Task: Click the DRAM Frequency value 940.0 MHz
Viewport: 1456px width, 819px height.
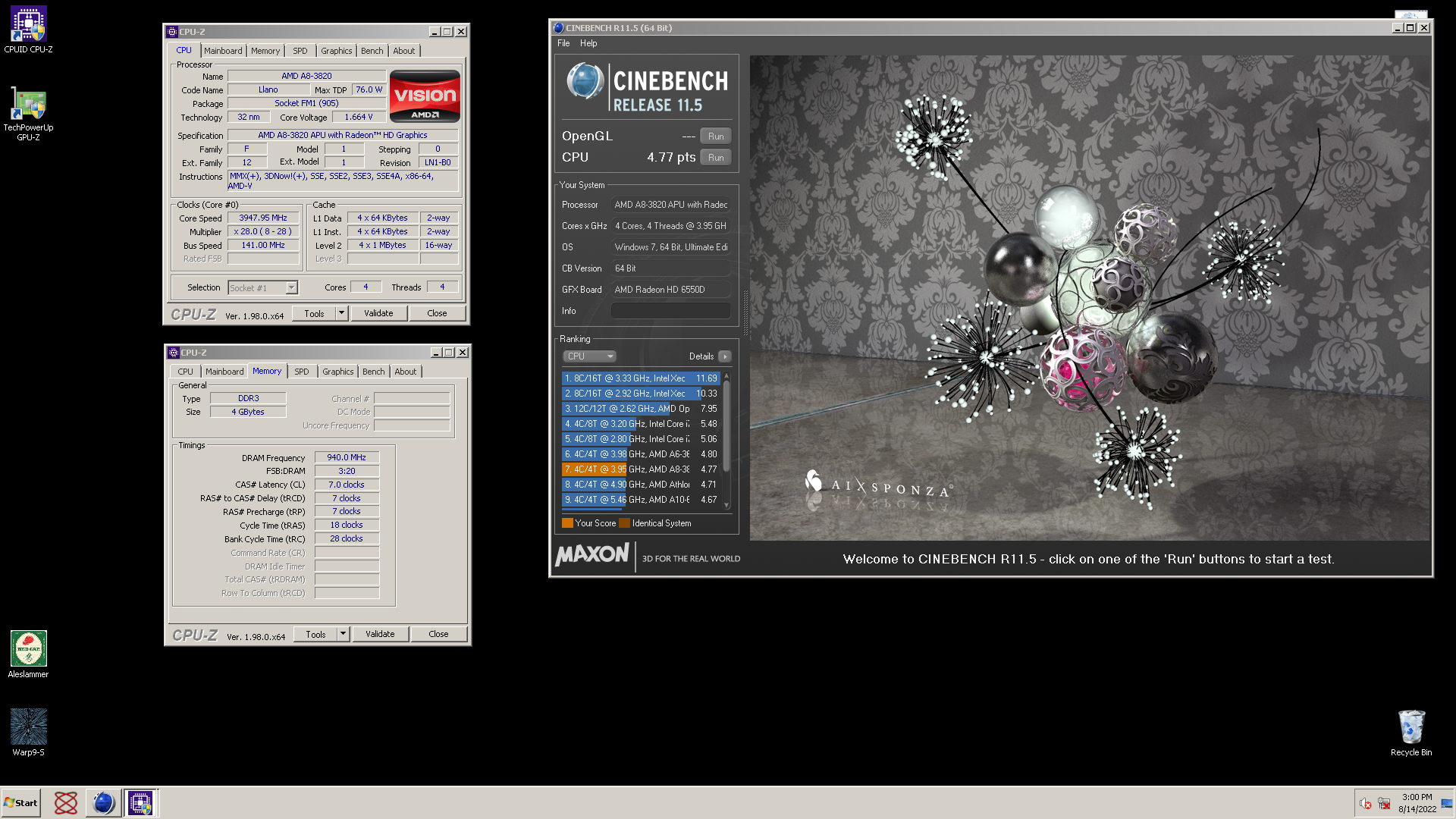Action: click(347, 458)
